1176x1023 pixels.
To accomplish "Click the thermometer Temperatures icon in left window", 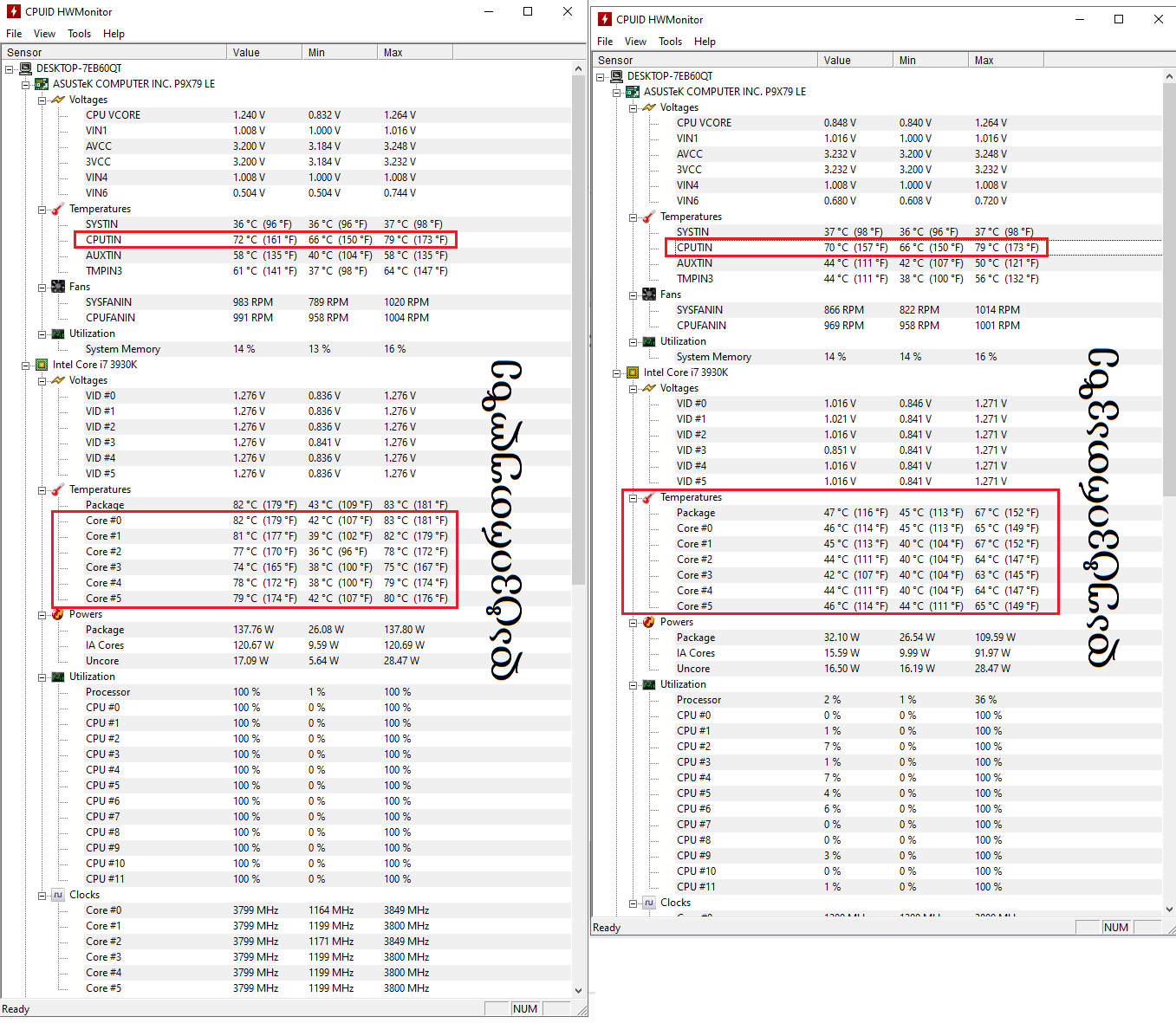I will tap(58, 209).
